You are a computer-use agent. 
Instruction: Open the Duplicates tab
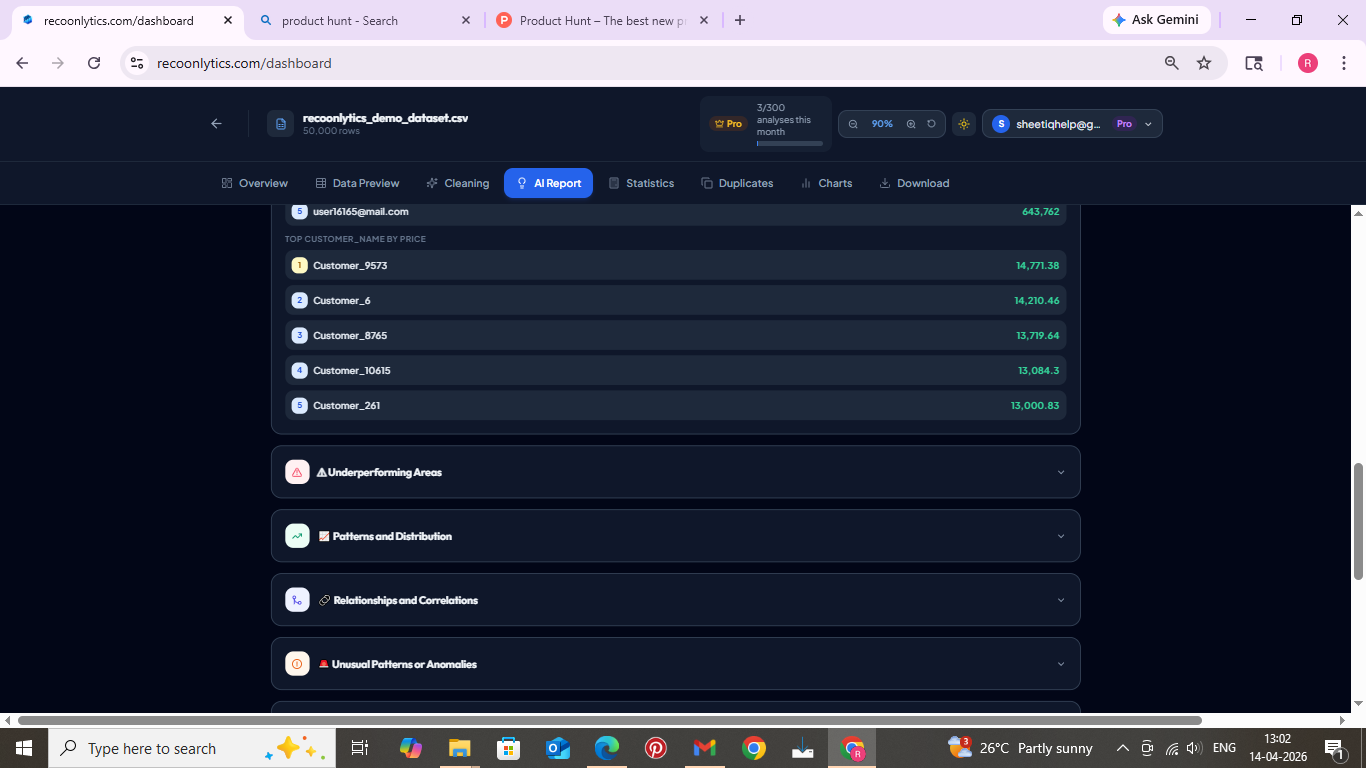coord(737,183)
